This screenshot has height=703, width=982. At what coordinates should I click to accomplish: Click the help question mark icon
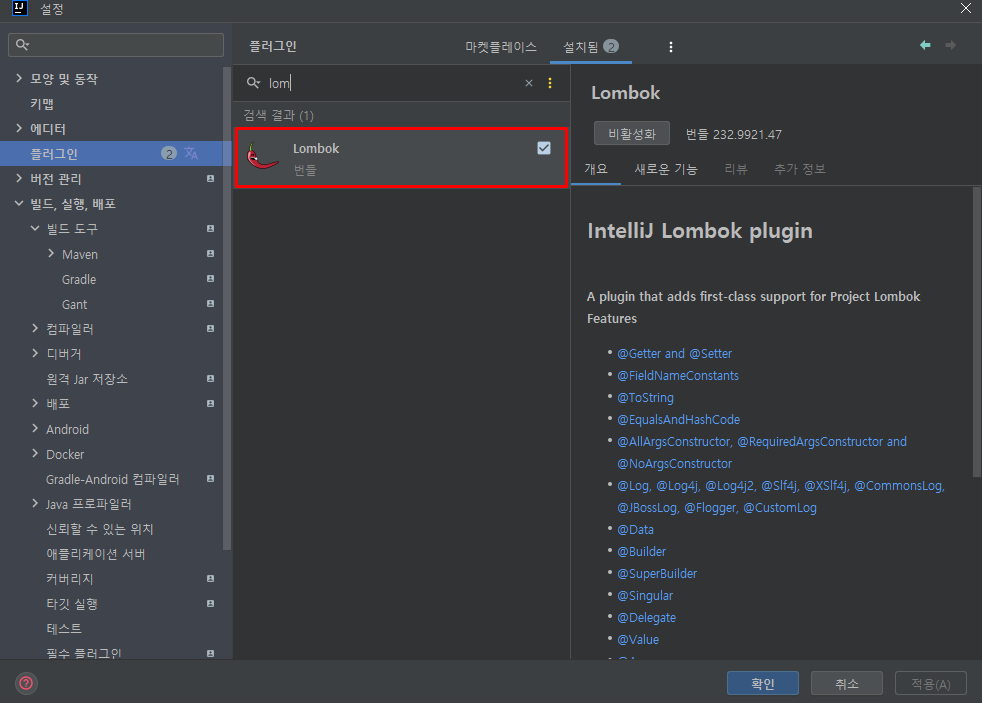point(26,683)
